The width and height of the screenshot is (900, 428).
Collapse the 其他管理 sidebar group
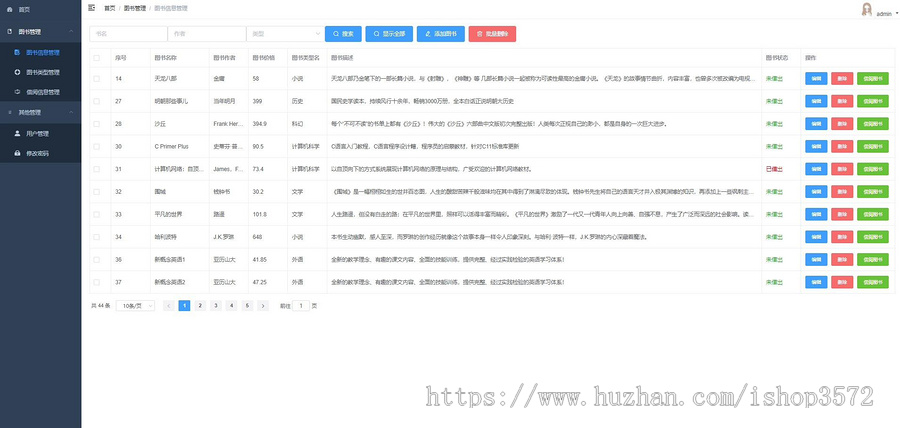pyautogui.click(x=40, y=112)
